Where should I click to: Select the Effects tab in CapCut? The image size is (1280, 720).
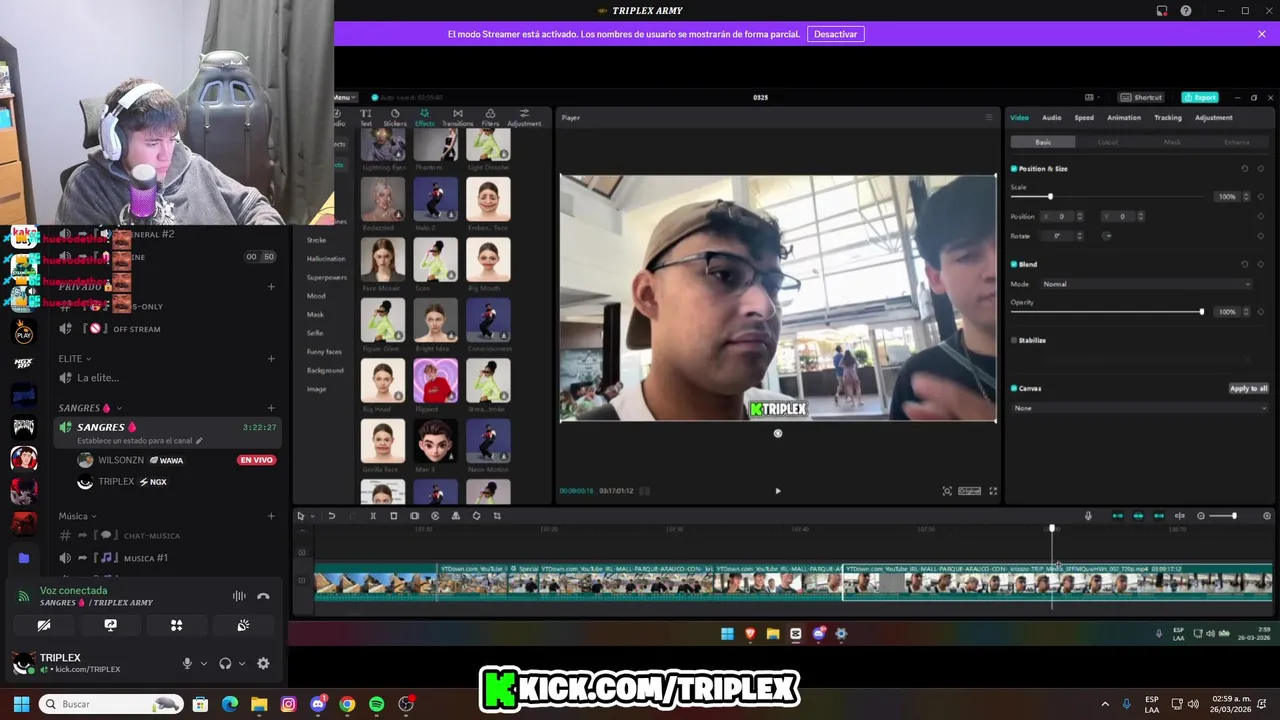pos(425,117)
